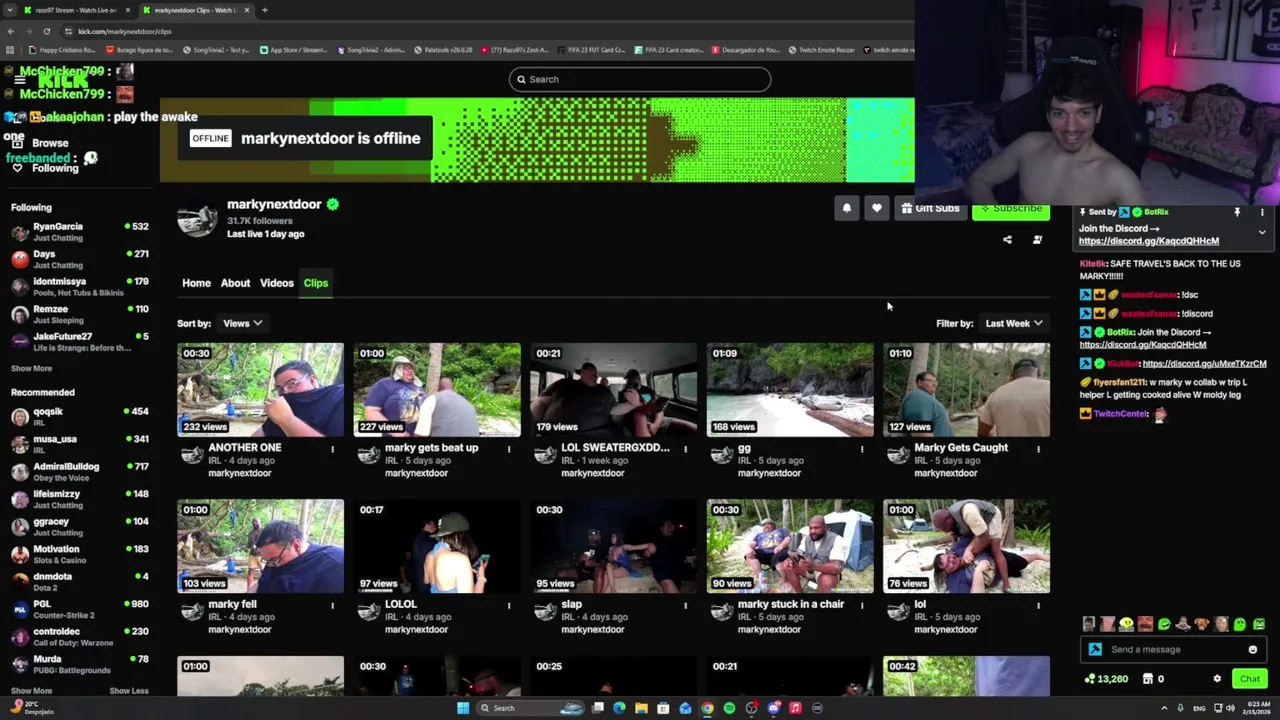Switch to the raza97 Stream browser tab
The image size is (1280, 720).
(x=77, y=10)
